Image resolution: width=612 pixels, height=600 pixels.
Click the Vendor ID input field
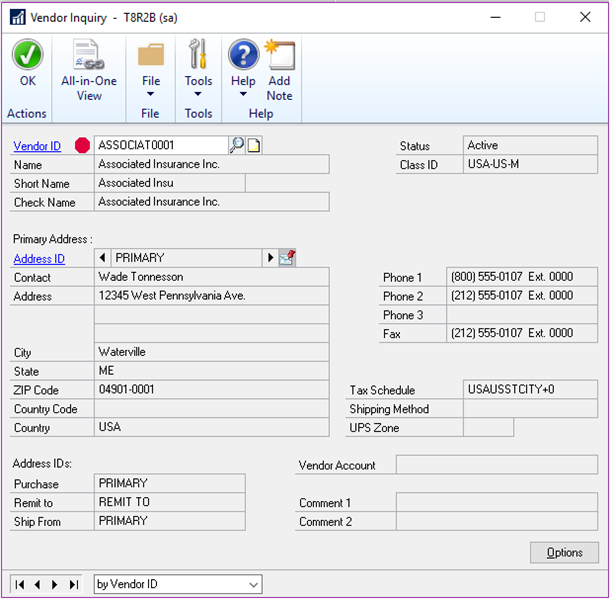(x=160, y=146)
